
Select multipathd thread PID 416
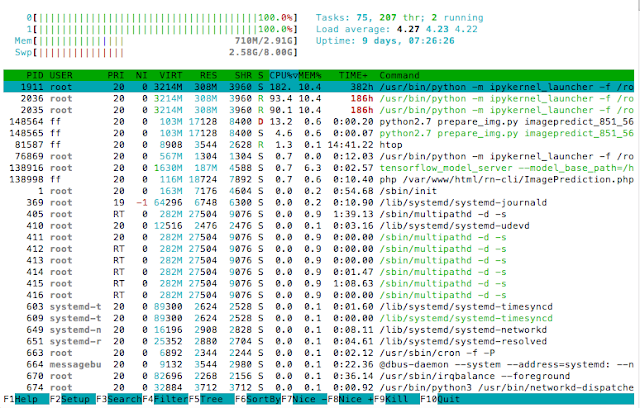point(318,295)
